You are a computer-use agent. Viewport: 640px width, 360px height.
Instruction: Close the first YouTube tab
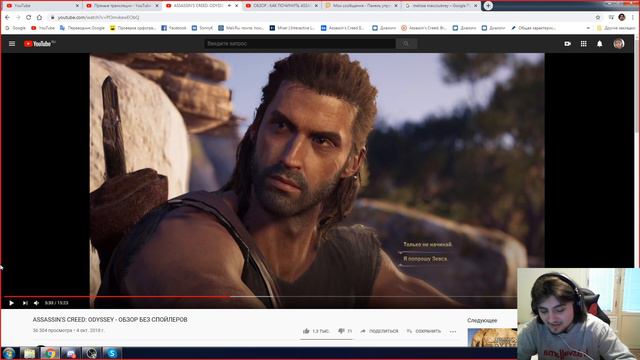pyautogui.click(x=77, y=6)
